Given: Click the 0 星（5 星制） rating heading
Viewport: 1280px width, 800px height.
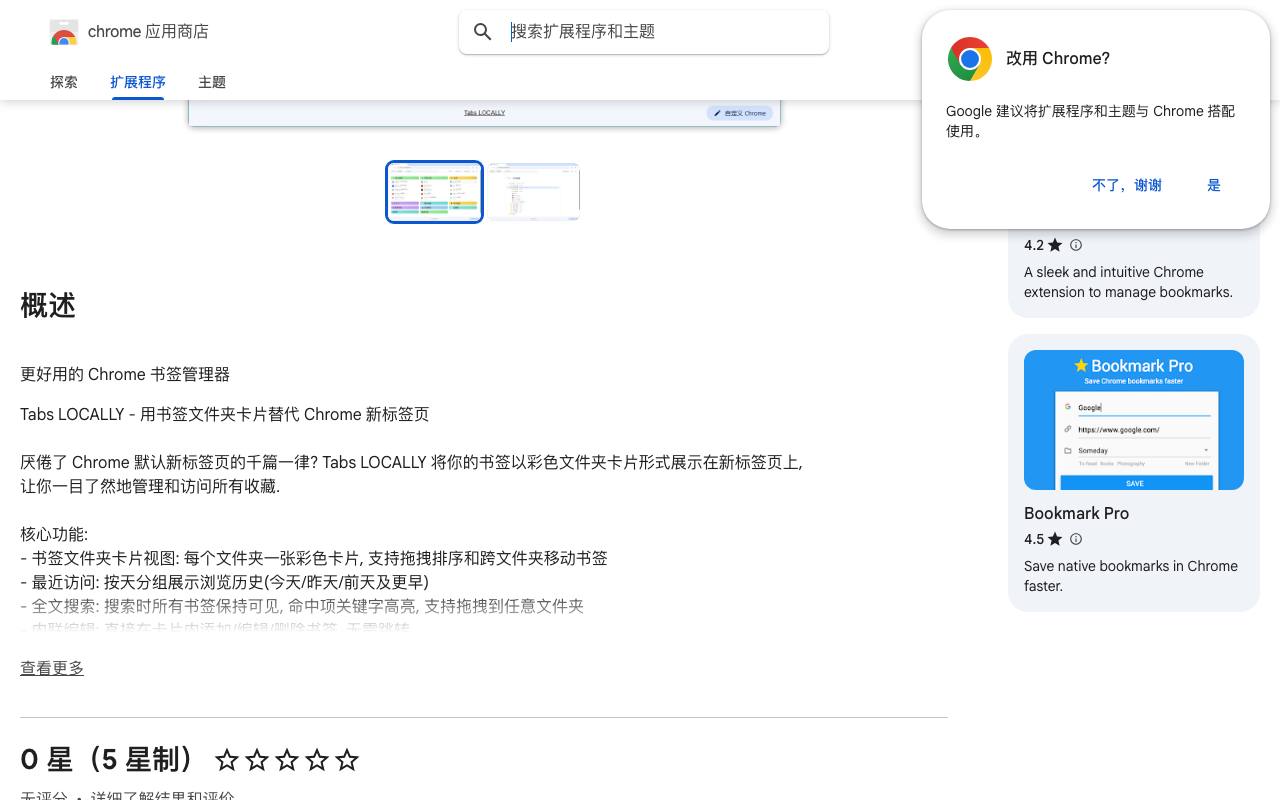Looking at the screenshot, I should tap(107, 760).
